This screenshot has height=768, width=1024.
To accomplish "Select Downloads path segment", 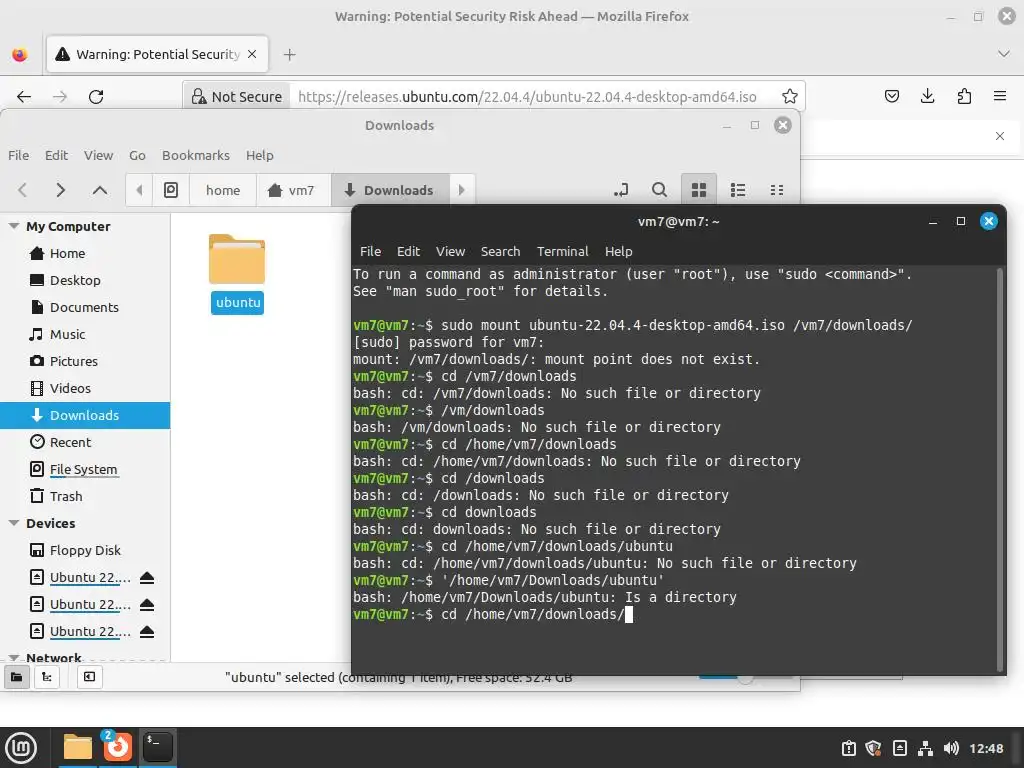I will [x=390, y=190].
